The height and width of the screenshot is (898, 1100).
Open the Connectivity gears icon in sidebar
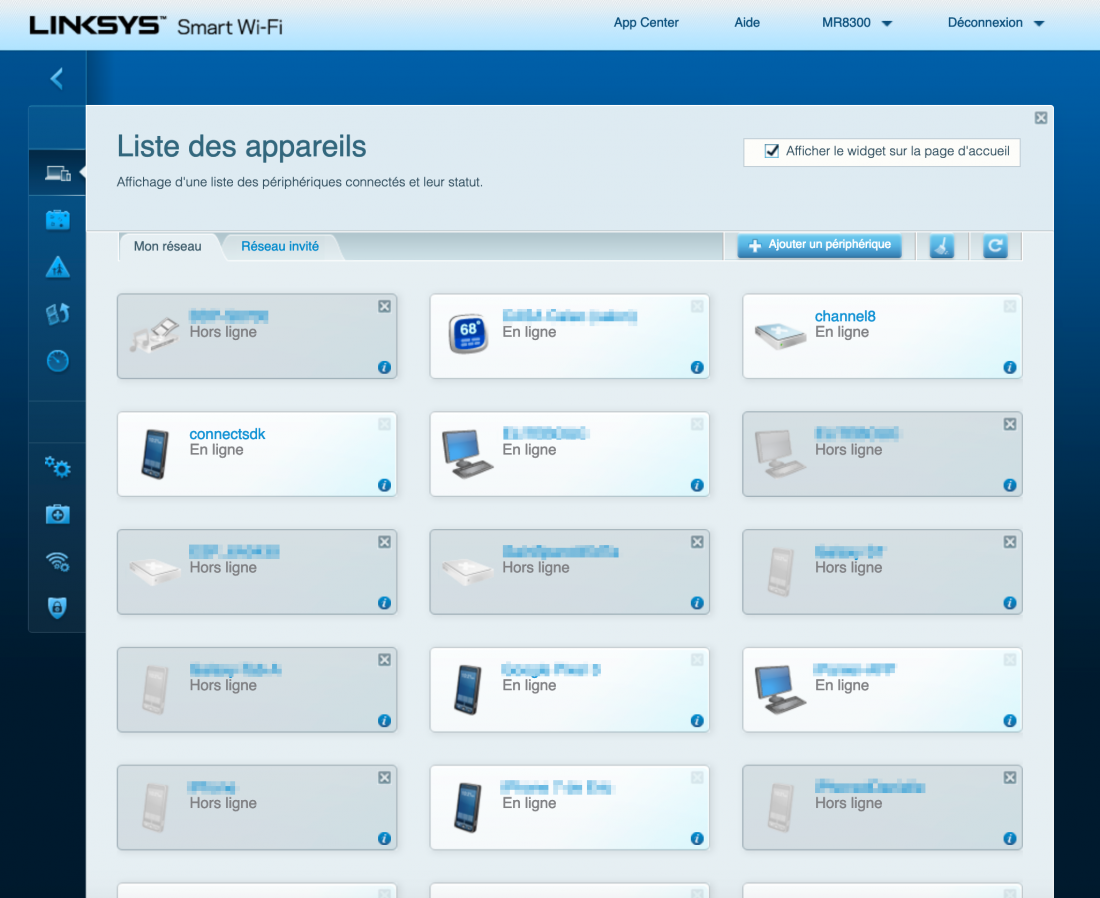58,467
